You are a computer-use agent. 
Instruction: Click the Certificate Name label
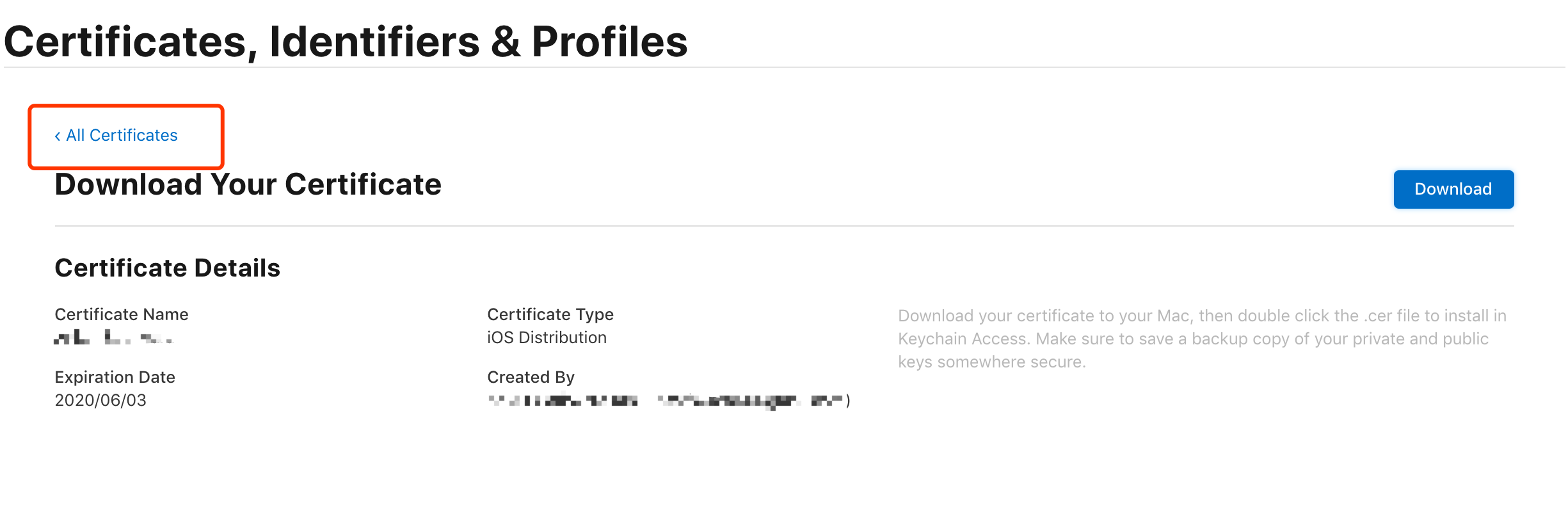[122, 314]
